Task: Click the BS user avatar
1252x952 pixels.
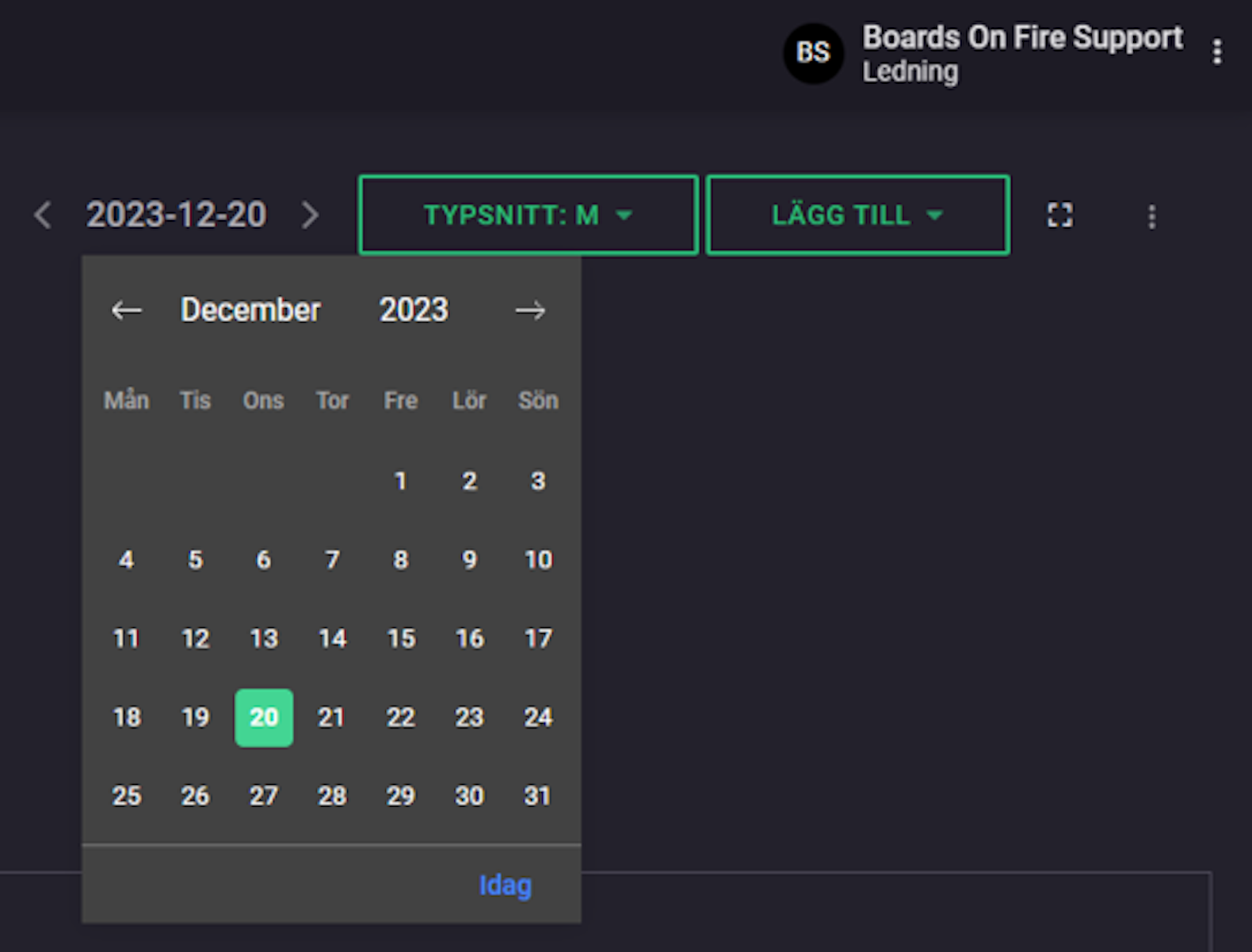Action: [x=813, y=53]
